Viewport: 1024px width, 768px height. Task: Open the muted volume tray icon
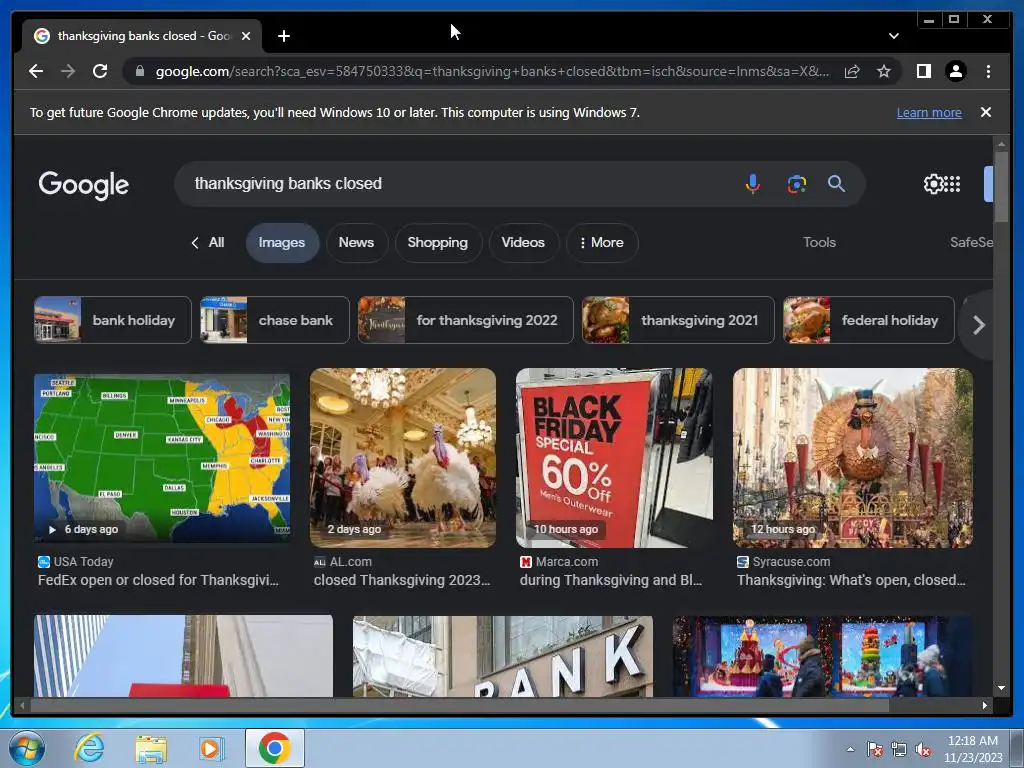tap(923, 750)
